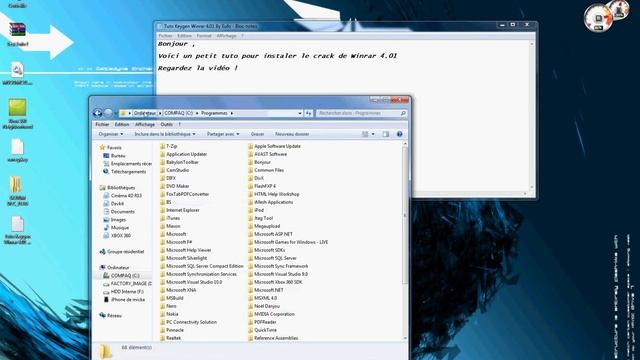The width and height of the screenshot is (640, 360).
Task: Open the Partager avec dropdown
Action: click(x=223, y=134)
